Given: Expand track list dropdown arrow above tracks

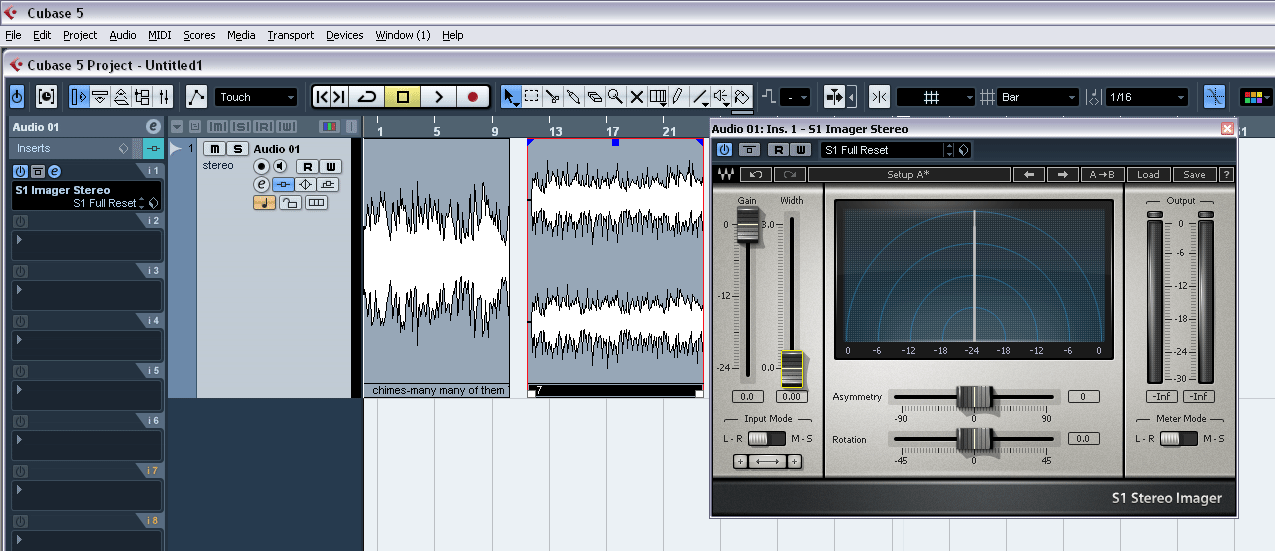Looking at the screenshot, I should (177, 127).
